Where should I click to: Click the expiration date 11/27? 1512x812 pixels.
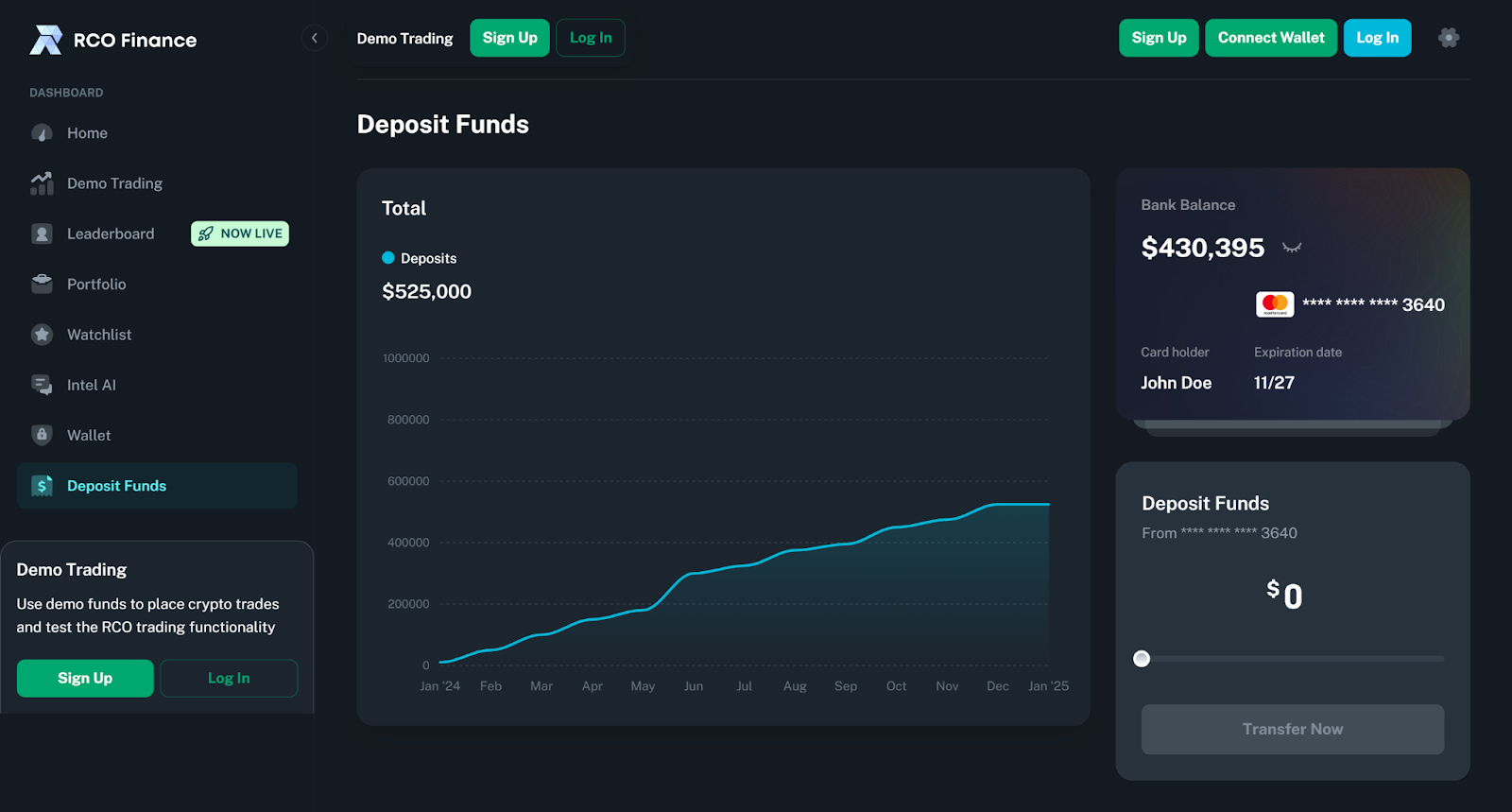1274,383
